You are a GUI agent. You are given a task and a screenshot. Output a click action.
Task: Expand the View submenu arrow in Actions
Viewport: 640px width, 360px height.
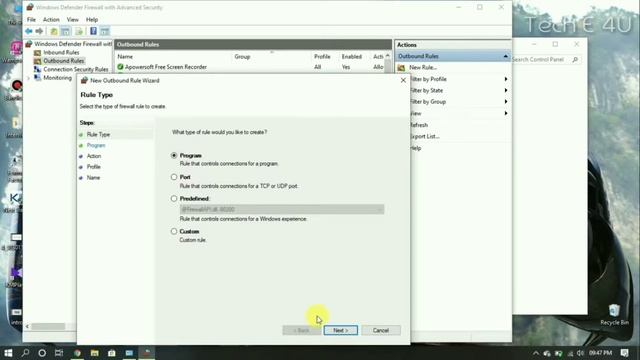pyautogui.click(x=506, y=113)
